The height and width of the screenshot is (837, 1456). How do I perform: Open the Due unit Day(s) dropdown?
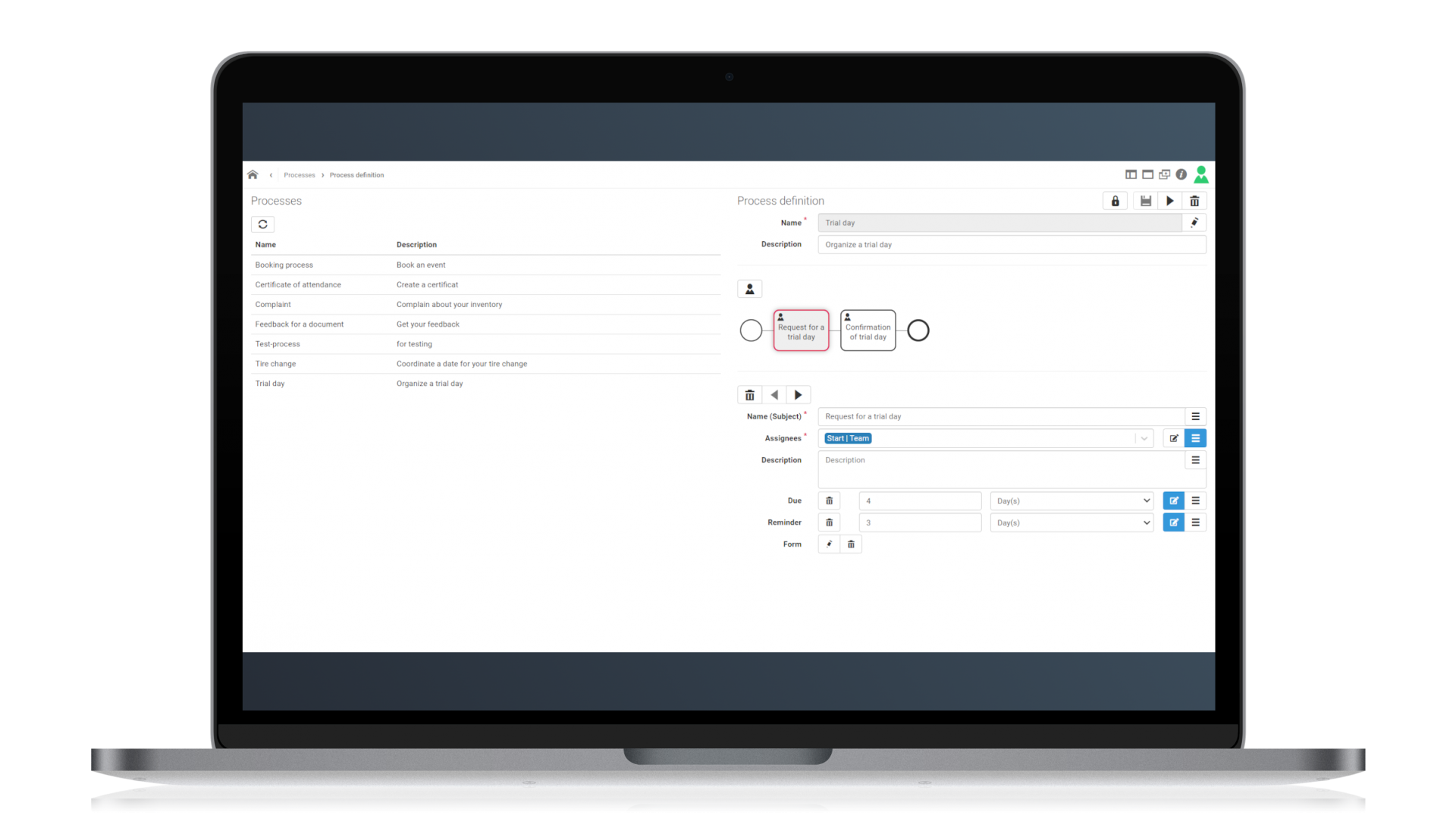(x=1072, y=501)
